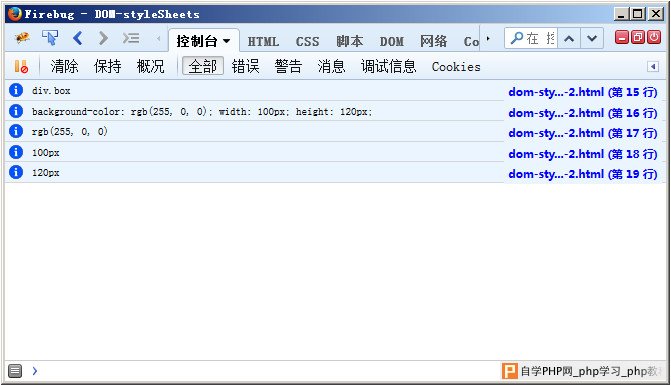Open Firebug in new window icon

(638, 37)
